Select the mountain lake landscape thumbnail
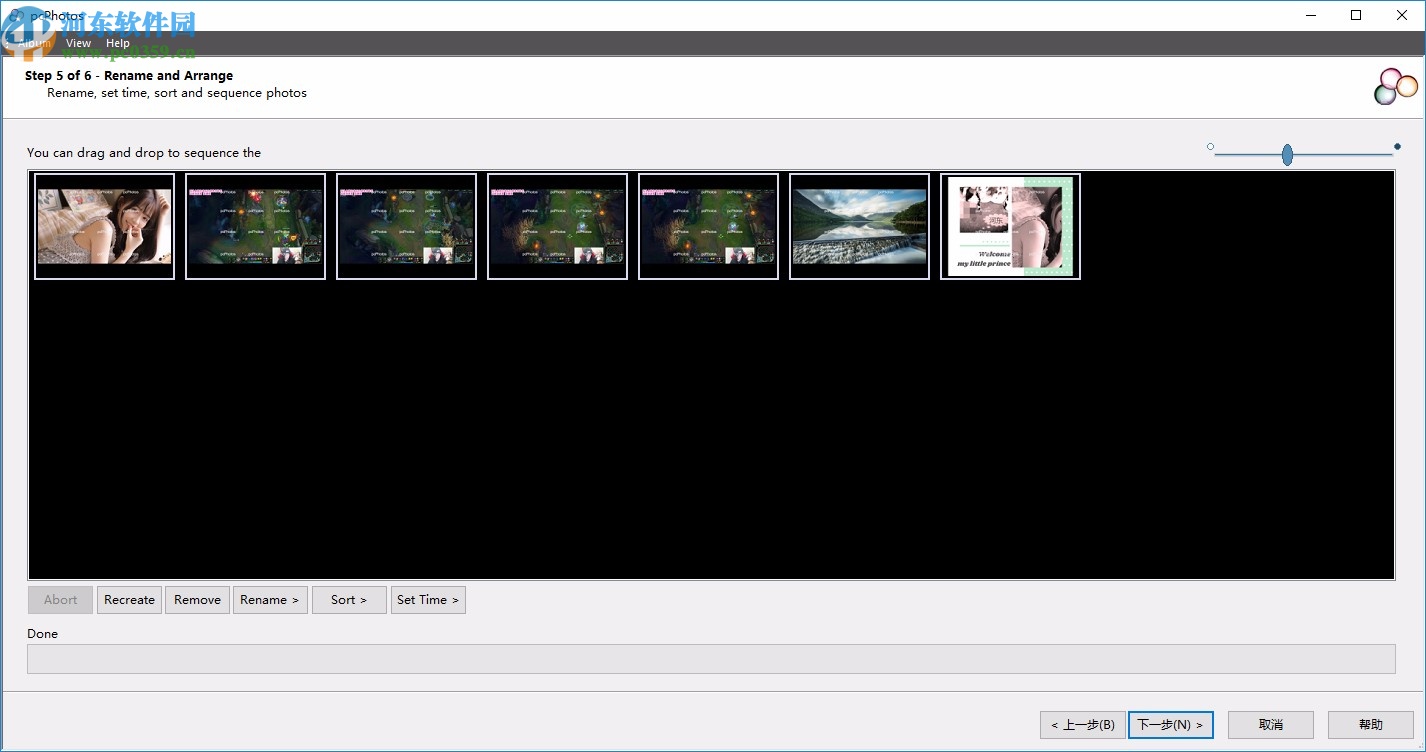Viewport: 1426px width, 752px height. (x=860, y=227)
